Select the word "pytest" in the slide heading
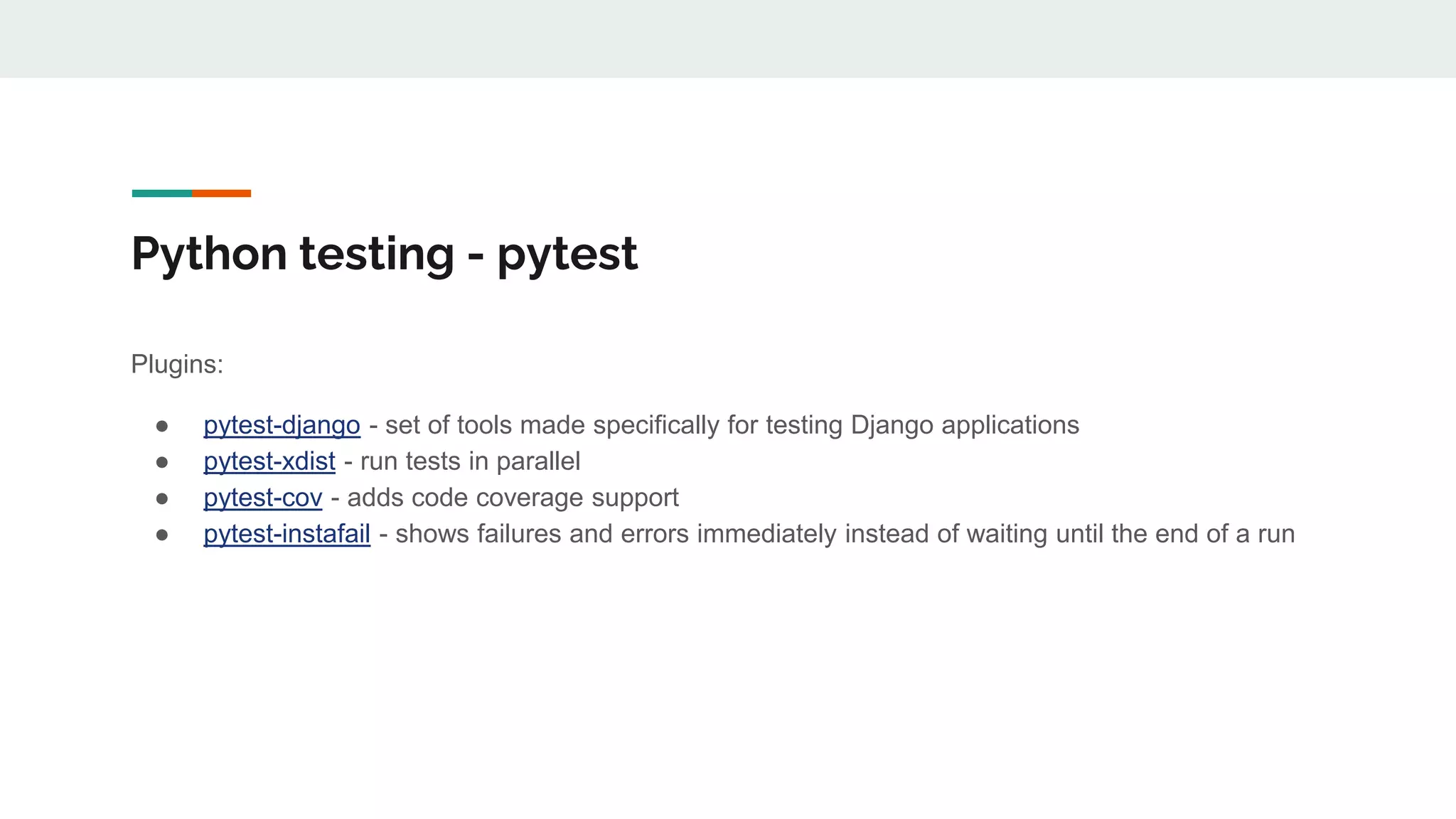Screen dimensions: 1456x819 point(567,254)
